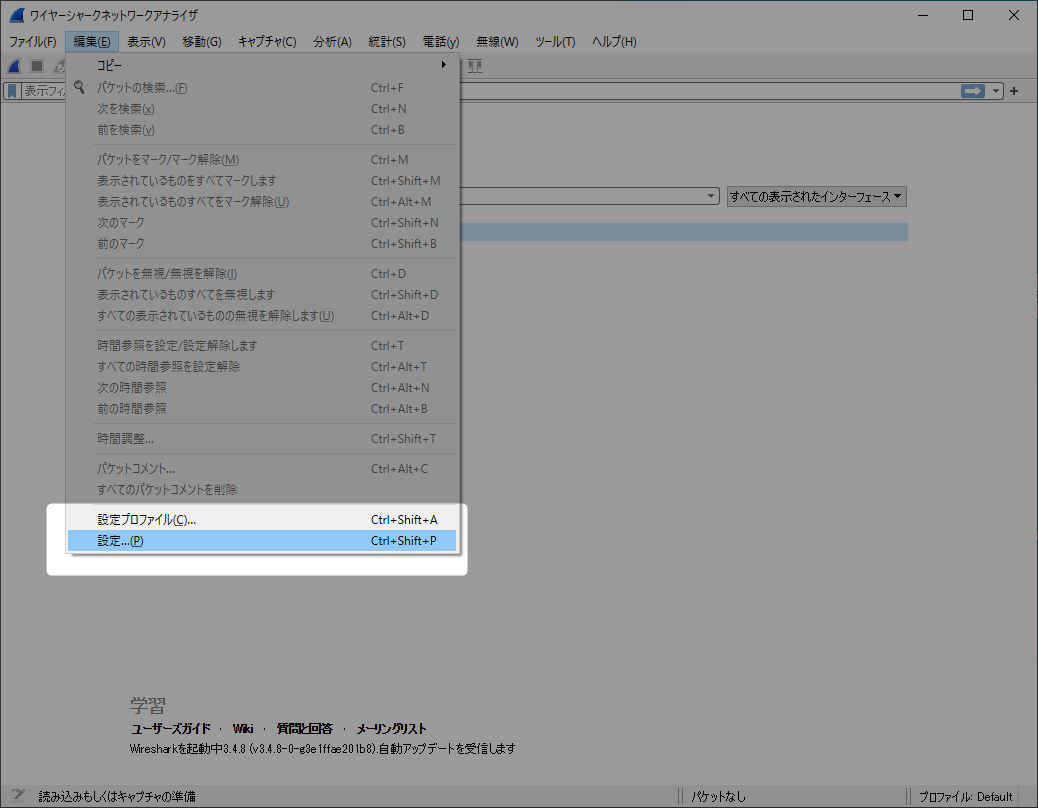1038x808 pixels.
Task: Open the ファイル(F) menu
Action: (x=32, y=41)
